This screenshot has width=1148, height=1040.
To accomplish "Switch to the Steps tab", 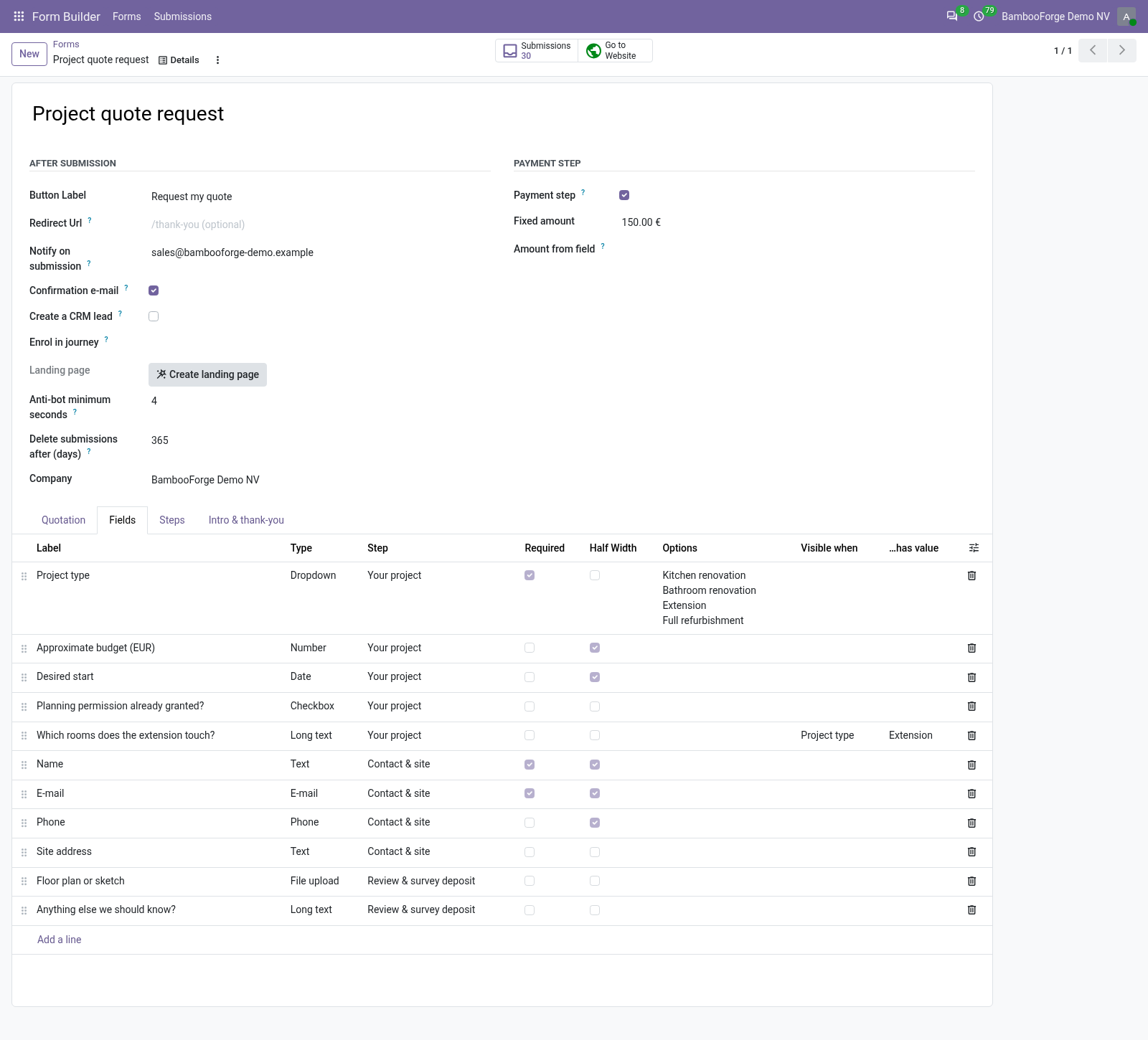I will (x=172, y=520).
